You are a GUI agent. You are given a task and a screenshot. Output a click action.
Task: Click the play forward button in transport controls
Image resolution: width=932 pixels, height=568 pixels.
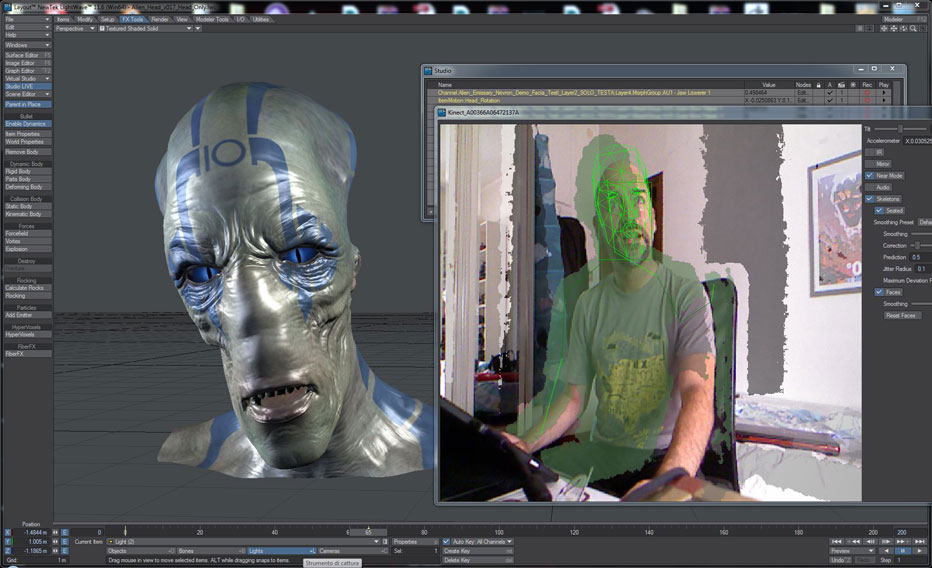pos(919,551)
